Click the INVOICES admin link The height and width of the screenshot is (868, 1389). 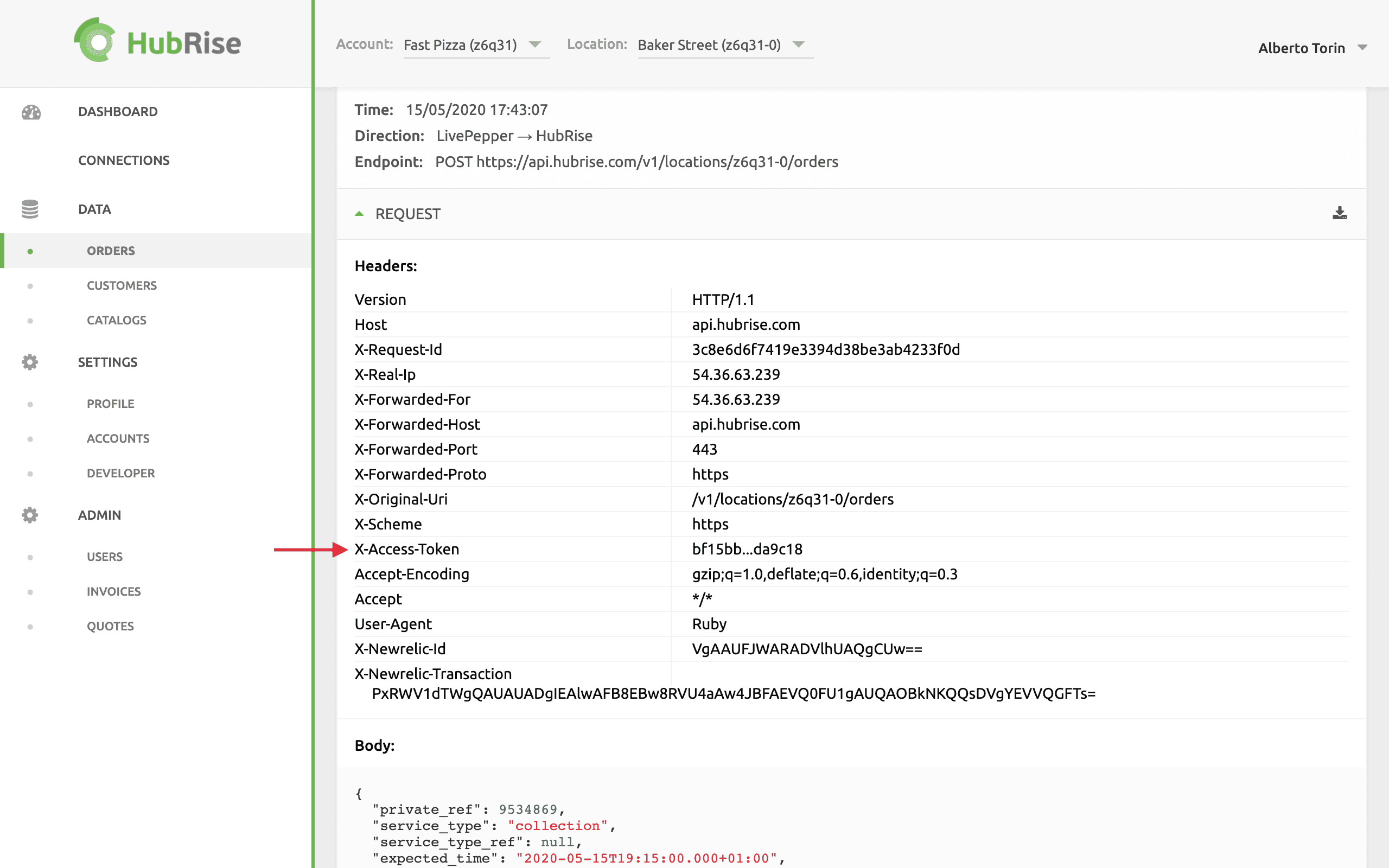(x=113, y=591)
